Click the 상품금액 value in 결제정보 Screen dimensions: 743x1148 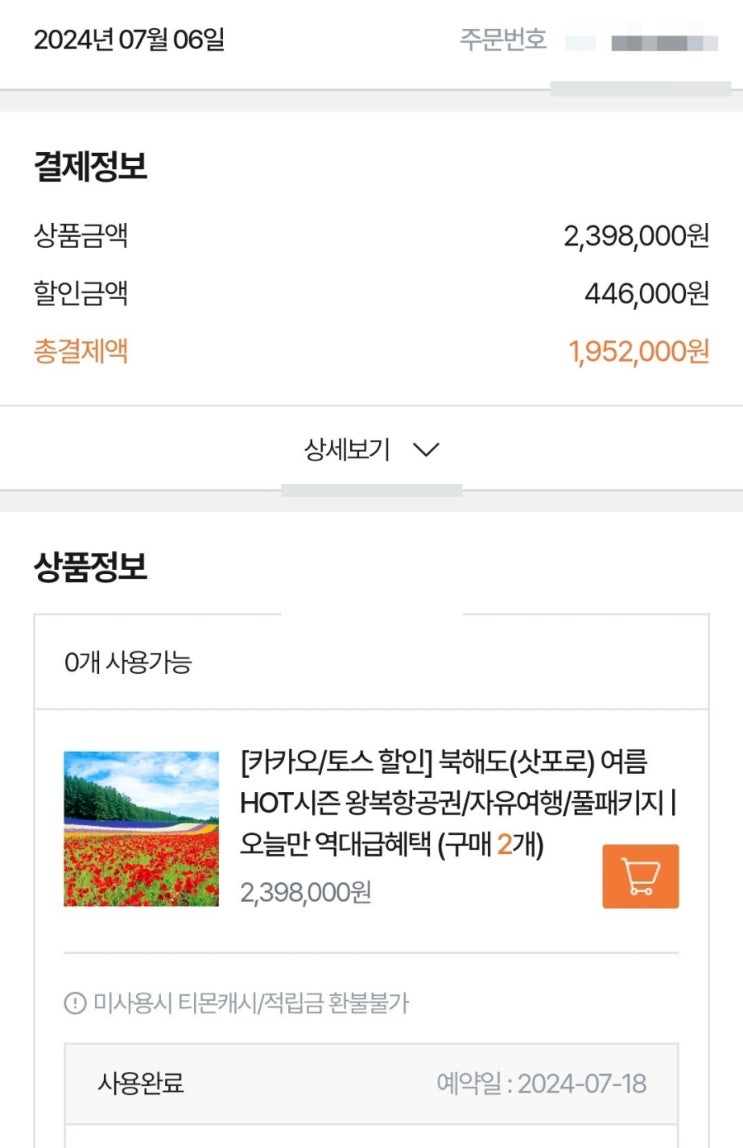(x=637, y=236)
